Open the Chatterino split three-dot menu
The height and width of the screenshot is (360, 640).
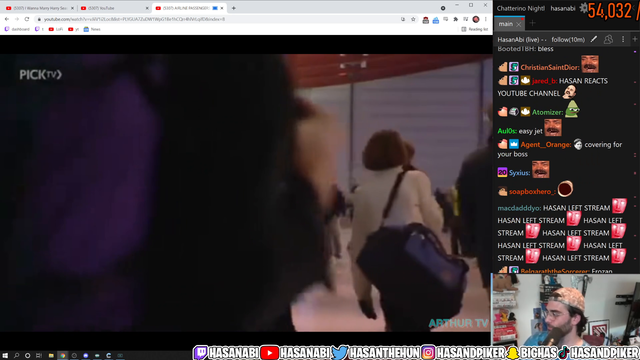pos(623,39)
